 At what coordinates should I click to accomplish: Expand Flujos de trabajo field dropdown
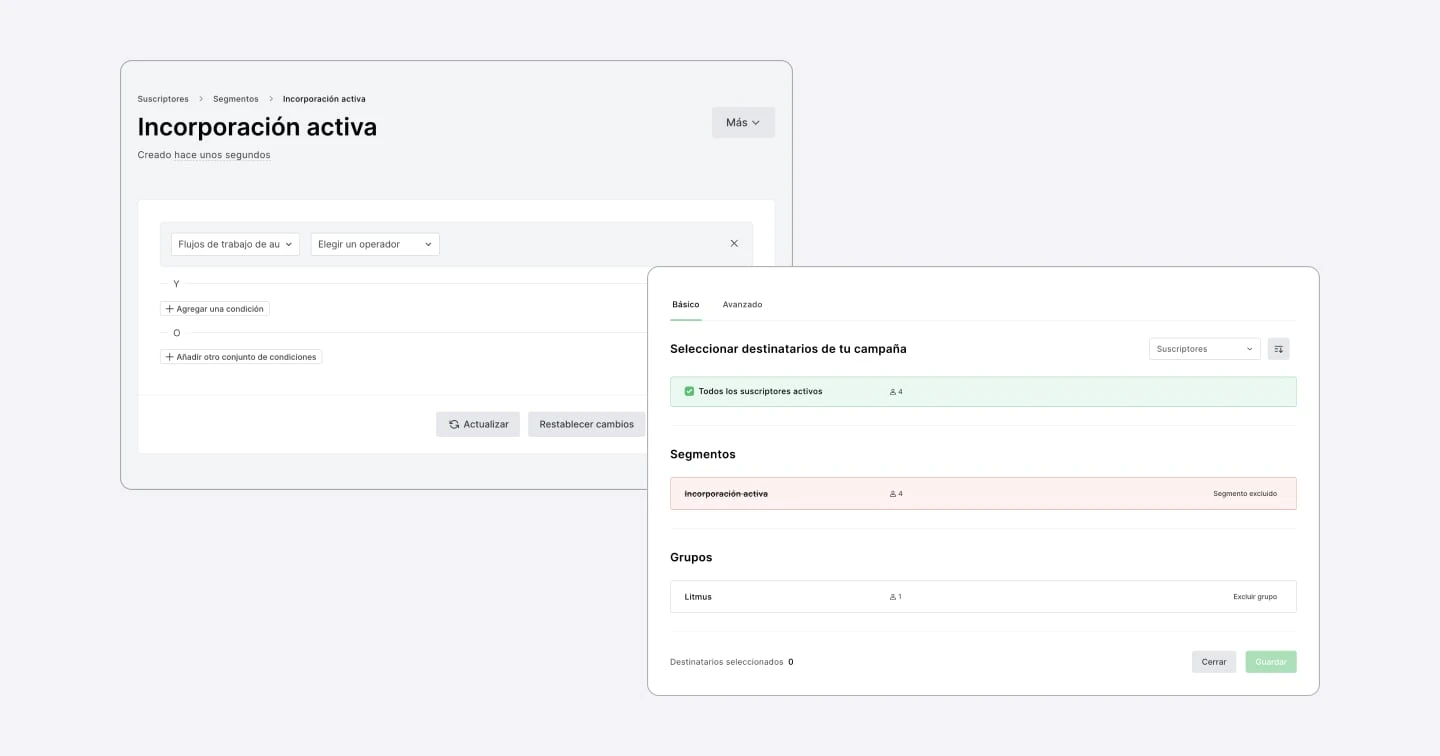(x=235, y=244)
